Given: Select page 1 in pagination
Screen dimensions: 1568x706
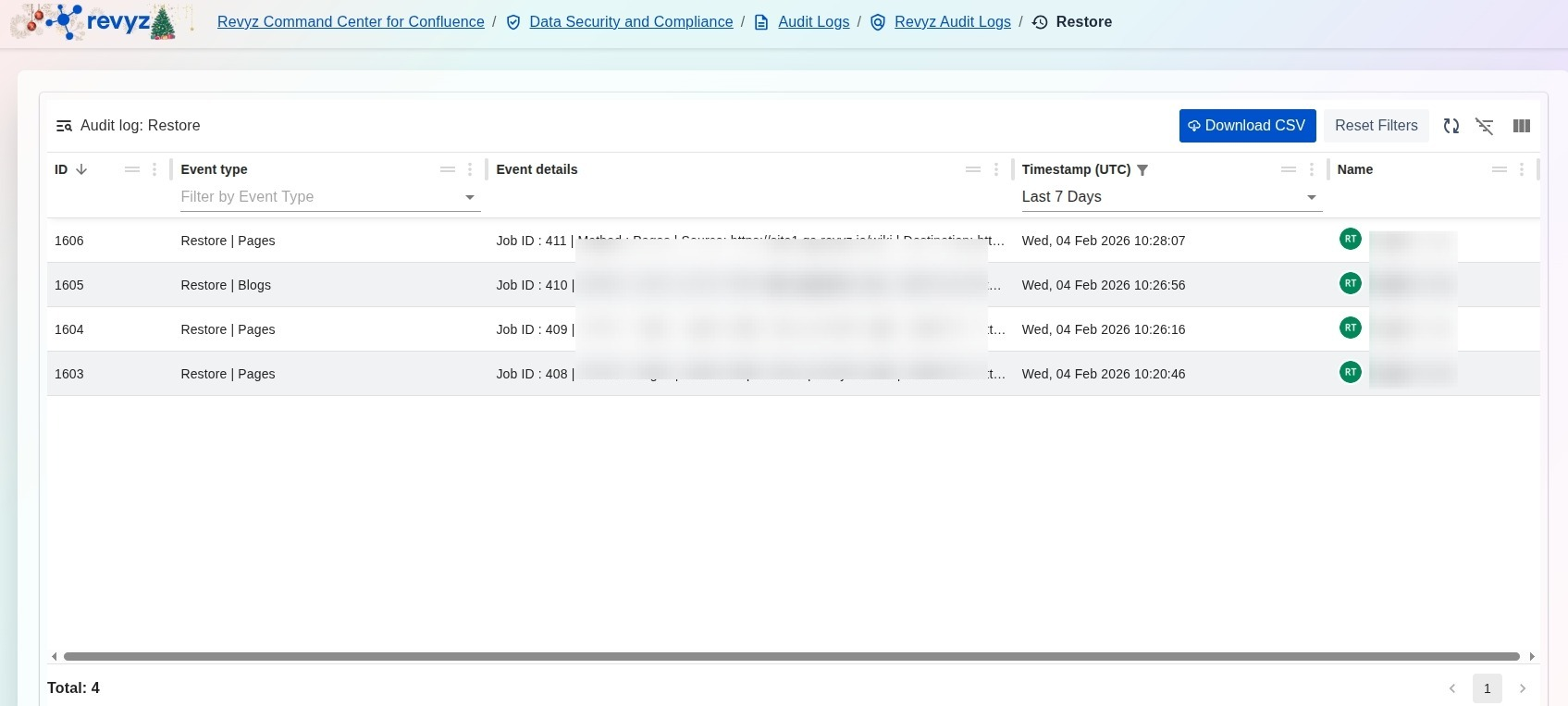Looking at the screenshot, I should click(x=1487, y=688).
